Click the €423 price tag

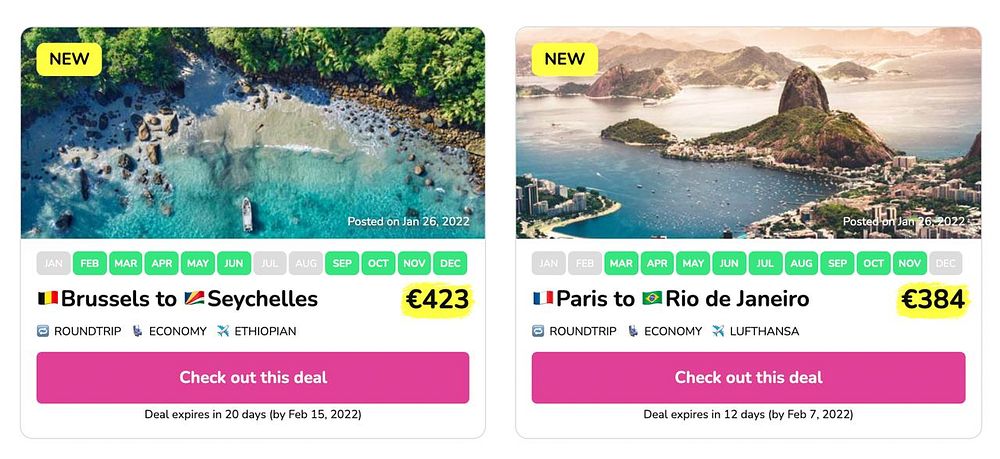click(437, 299)
